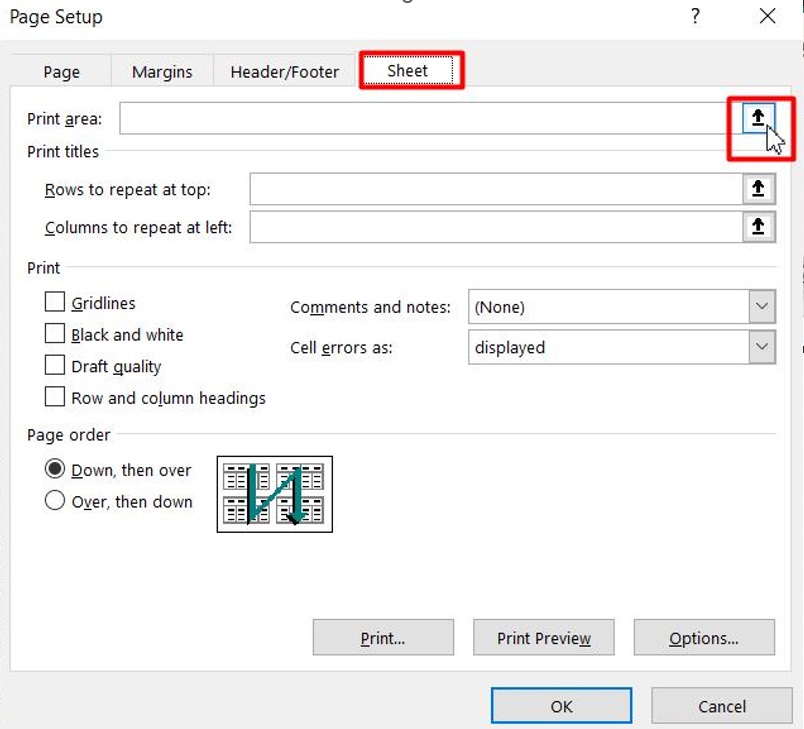Open Print Preview

(x=544, y=637)
